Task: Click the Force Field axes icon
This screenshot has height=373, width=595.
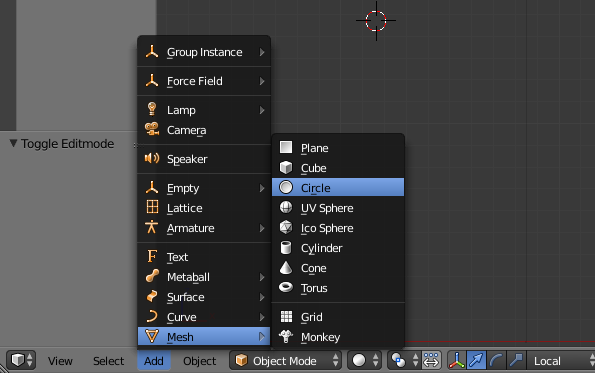Action: coord(152,81)
